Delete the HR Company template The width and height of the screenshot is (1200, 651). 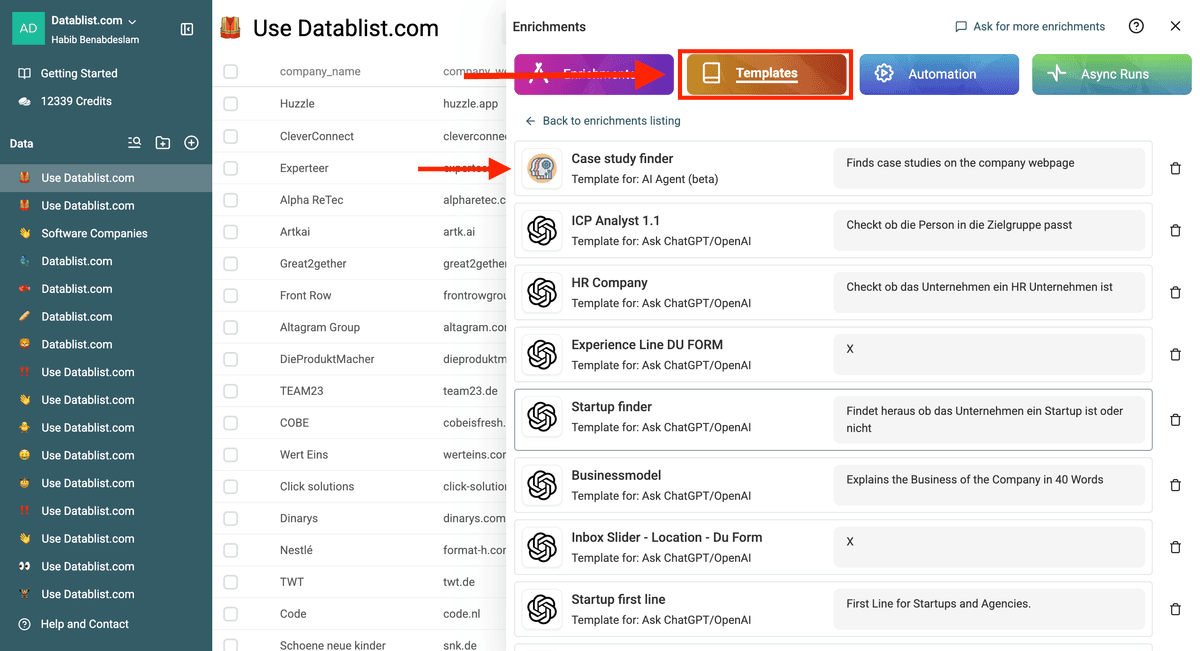[1175, 293]
